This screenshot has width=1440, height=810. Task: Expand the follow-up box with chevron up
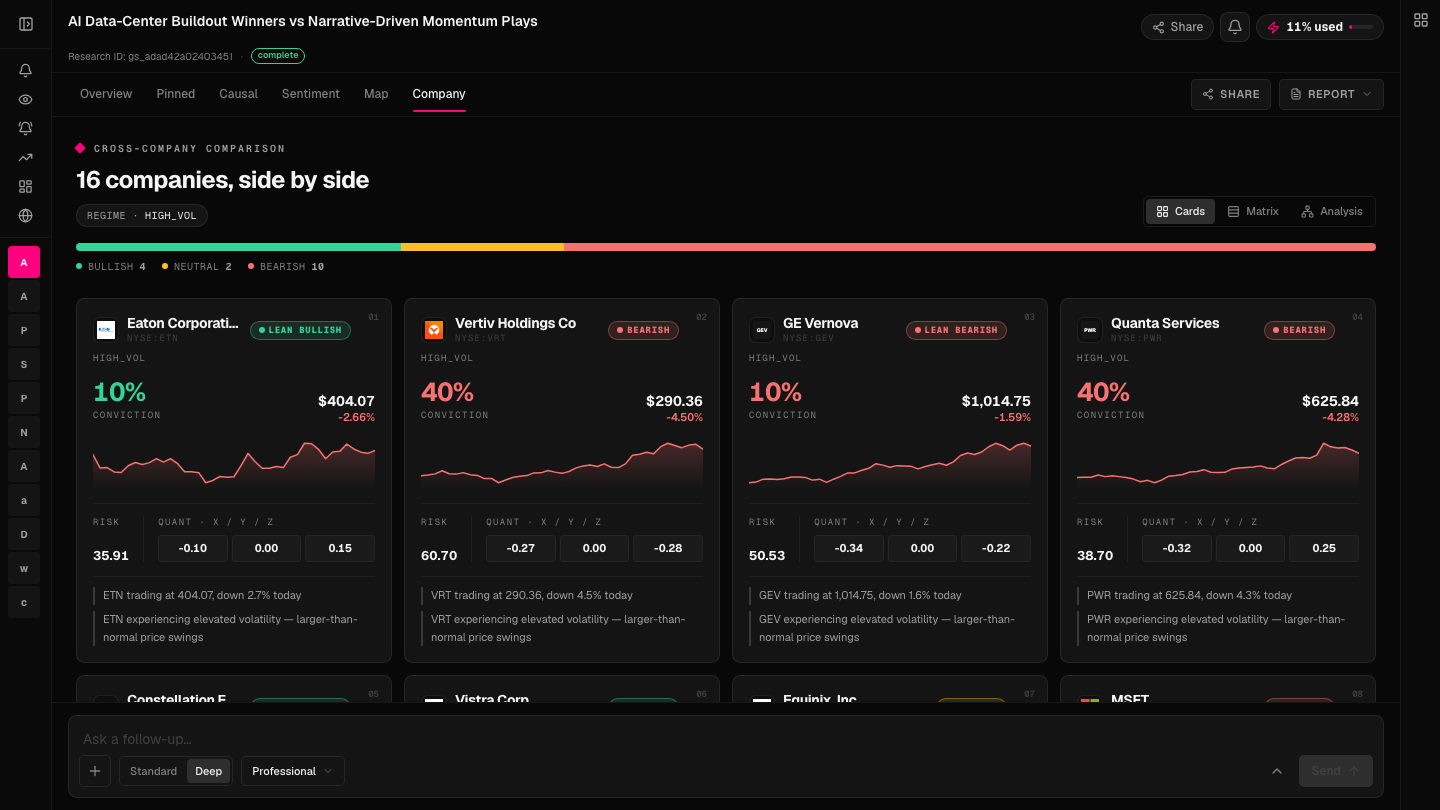1277,771
